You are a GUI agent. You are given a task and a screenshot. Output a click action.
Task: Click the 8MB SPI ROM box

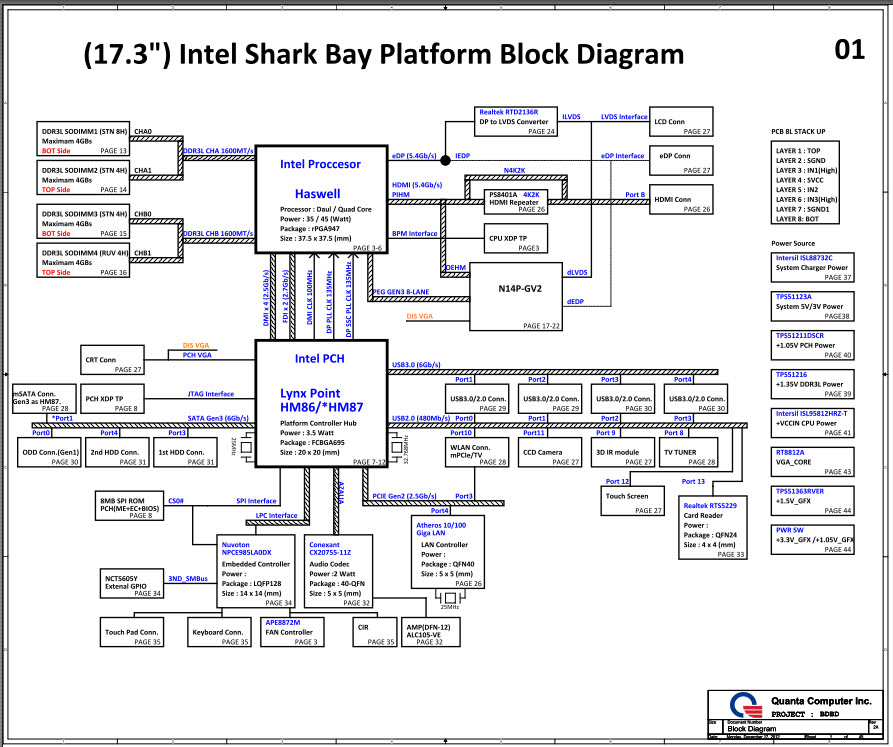(129, 506)
